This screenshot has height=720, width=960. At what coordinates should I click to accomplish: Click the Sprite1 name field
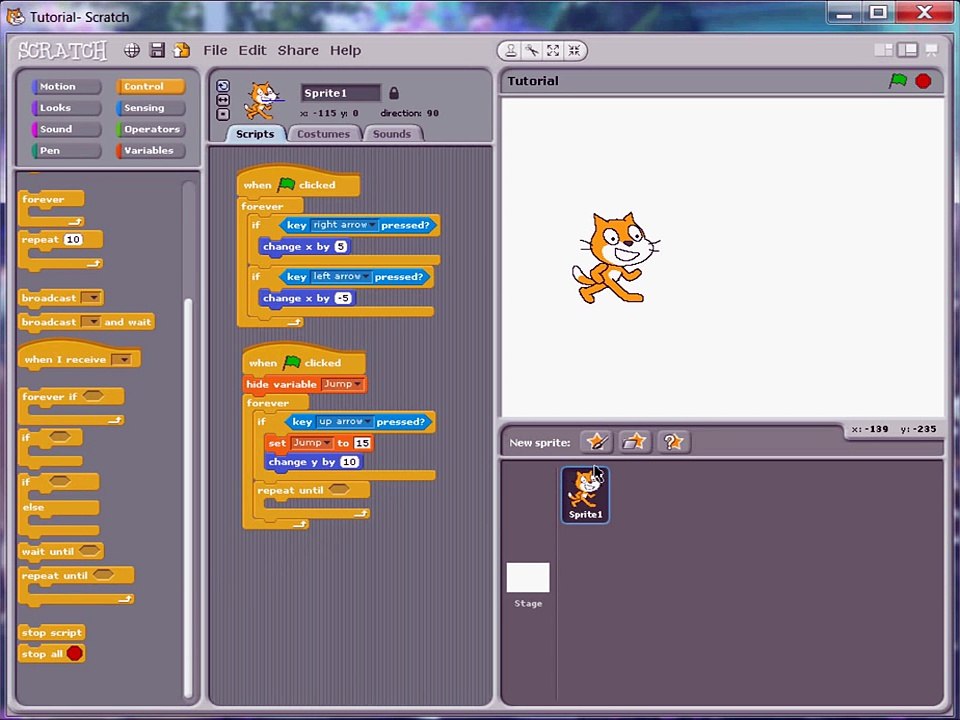[x=341, y=93]
